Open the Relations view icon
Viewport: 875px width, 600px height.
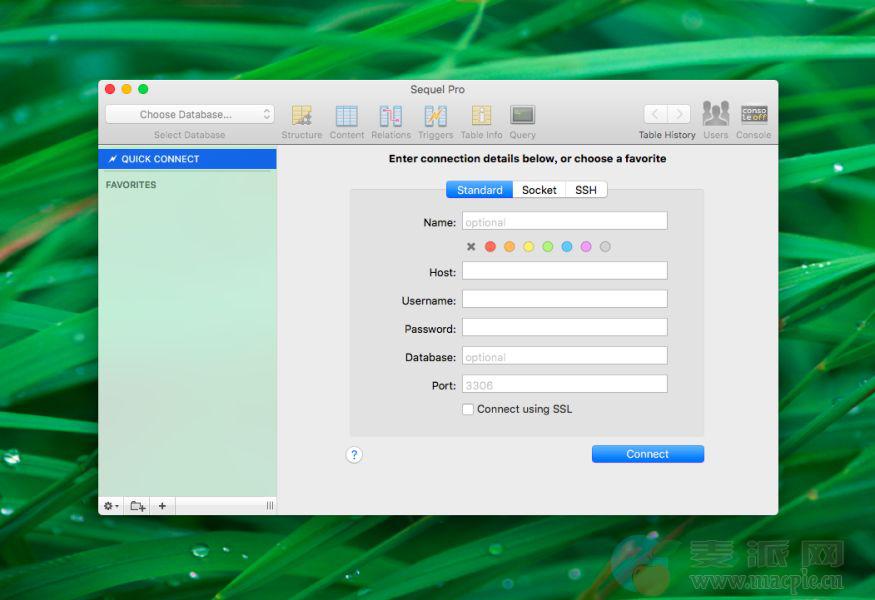coord(390,116)
